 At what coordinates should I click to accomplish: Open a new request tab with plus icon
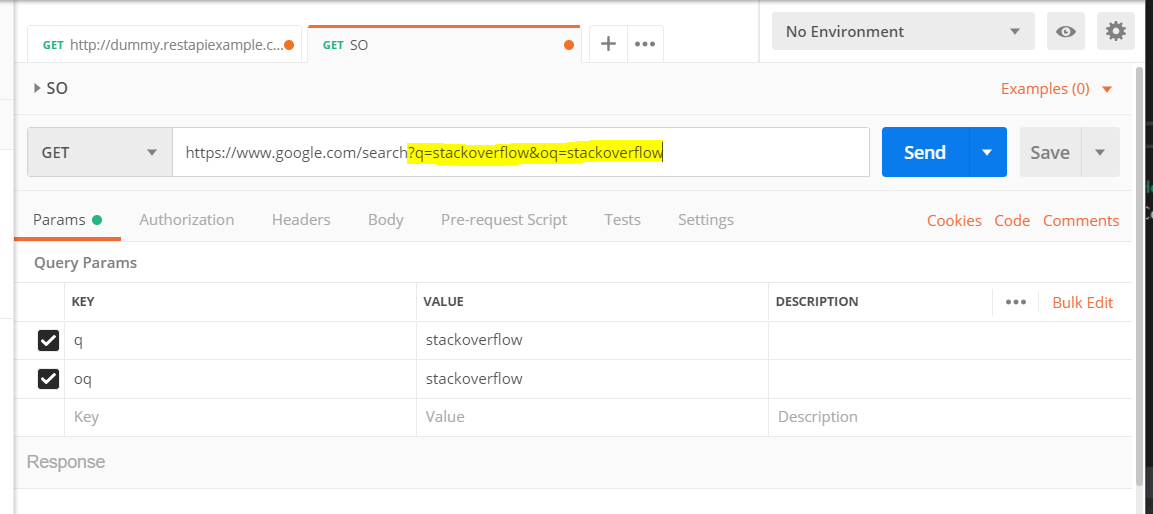tap(607, 44)
